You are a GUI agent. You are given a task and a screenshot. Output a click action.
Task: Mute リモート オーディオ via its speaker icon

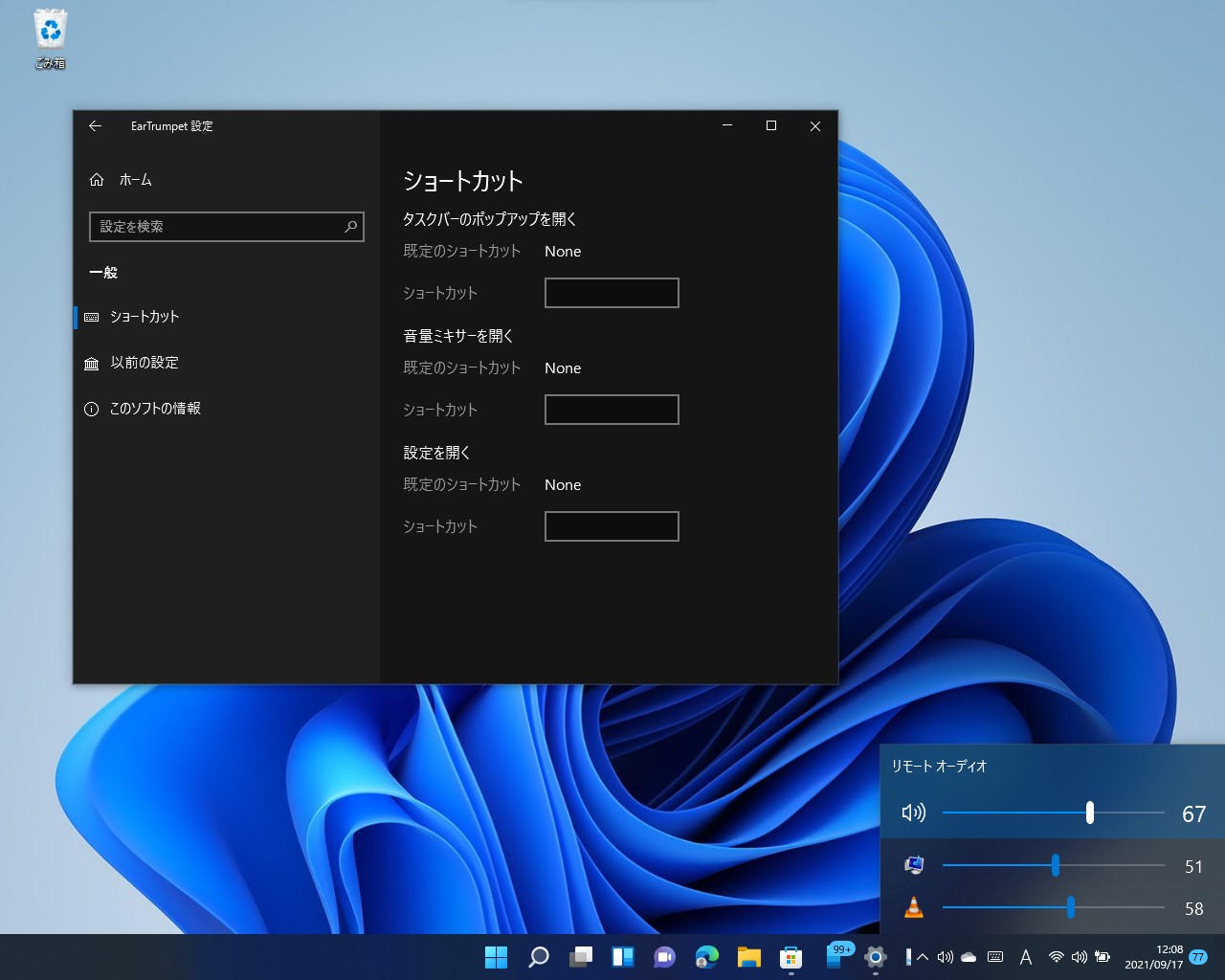(914, 812)
